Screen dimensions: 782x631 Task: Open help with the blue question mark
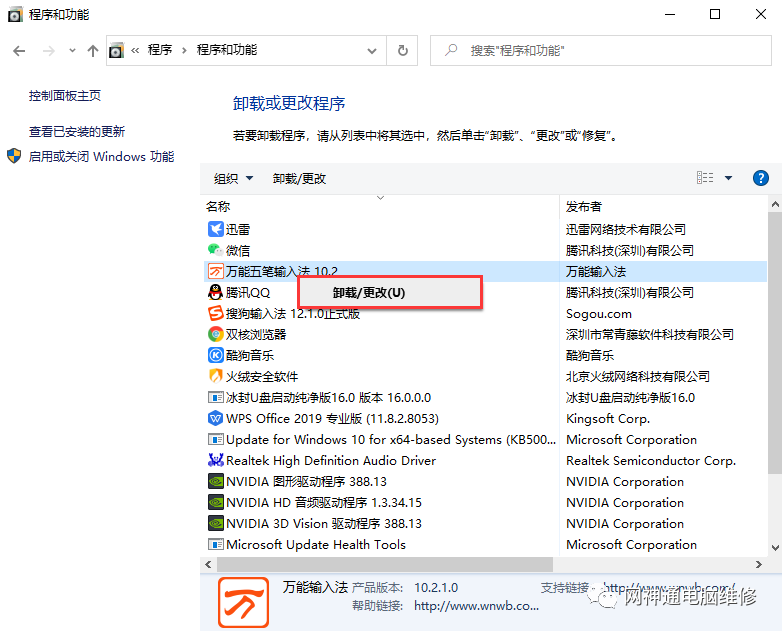click(x=761, y=178)
